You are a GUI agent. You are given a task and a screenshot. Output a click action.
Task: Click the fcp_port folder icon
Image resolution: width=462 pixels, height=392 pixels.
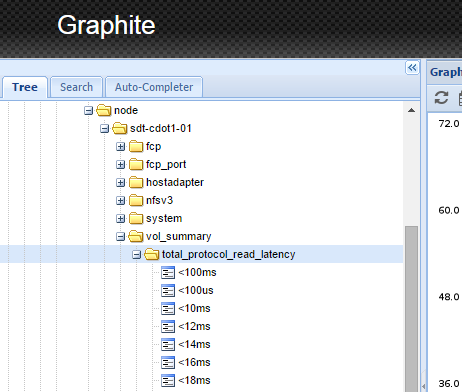pos(136,164)
